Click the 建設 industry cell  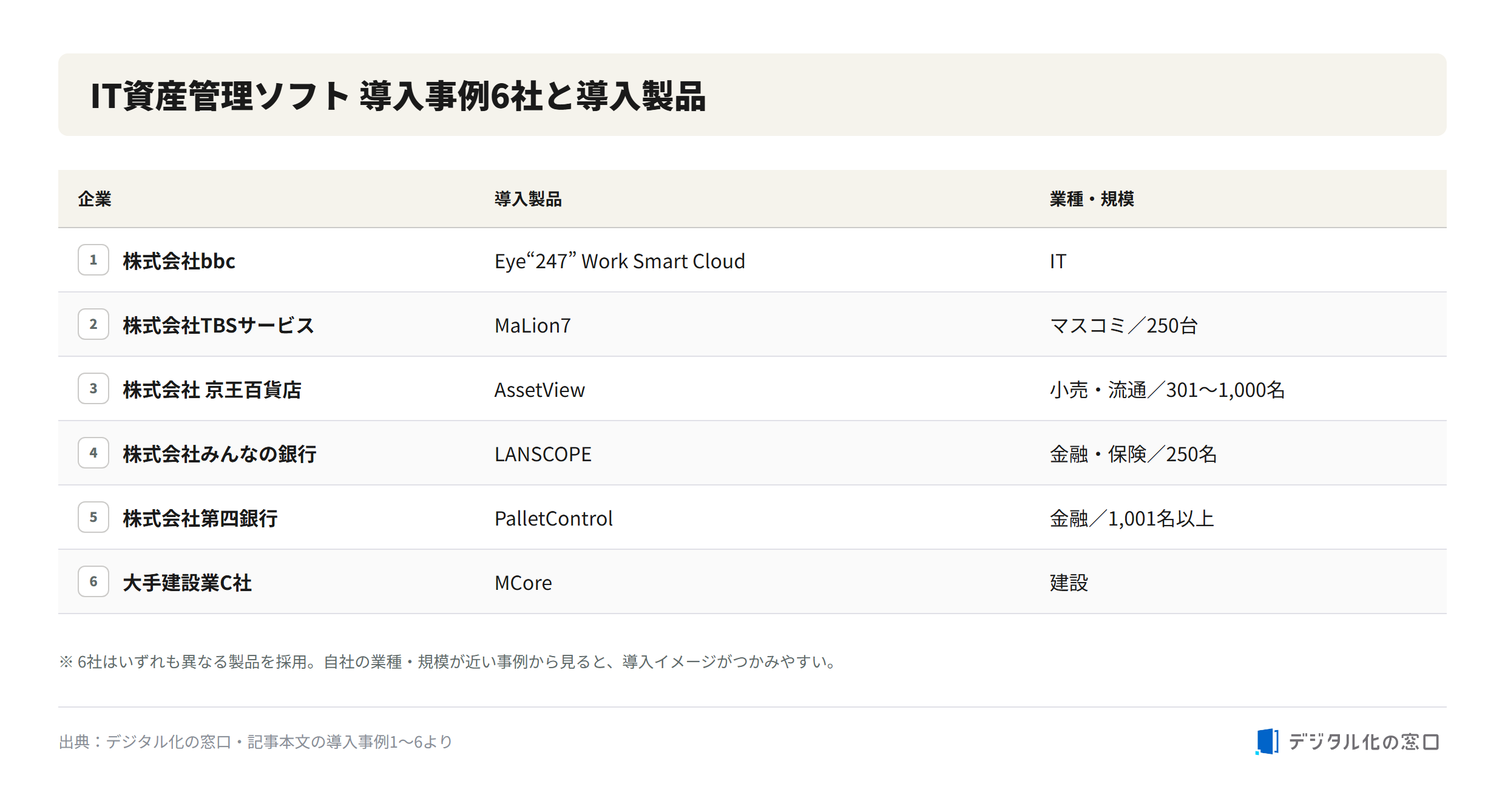pyautogui.click(x=1069, y=583)
